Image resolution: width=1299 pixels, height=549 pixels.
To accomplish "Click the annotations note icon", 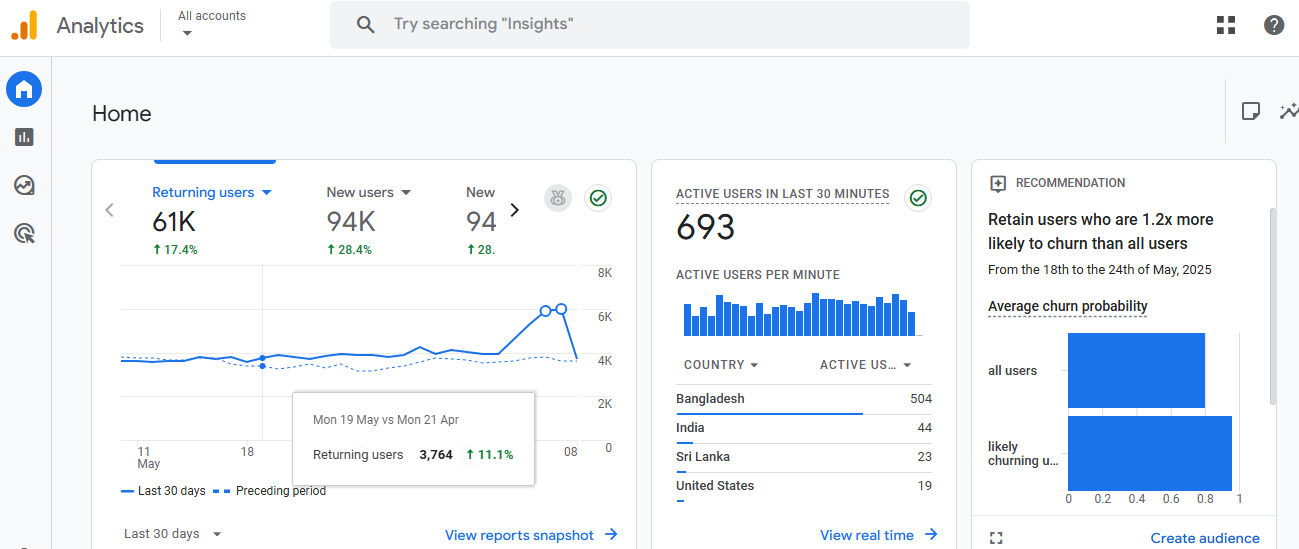I will click(x=1250, y=111).
